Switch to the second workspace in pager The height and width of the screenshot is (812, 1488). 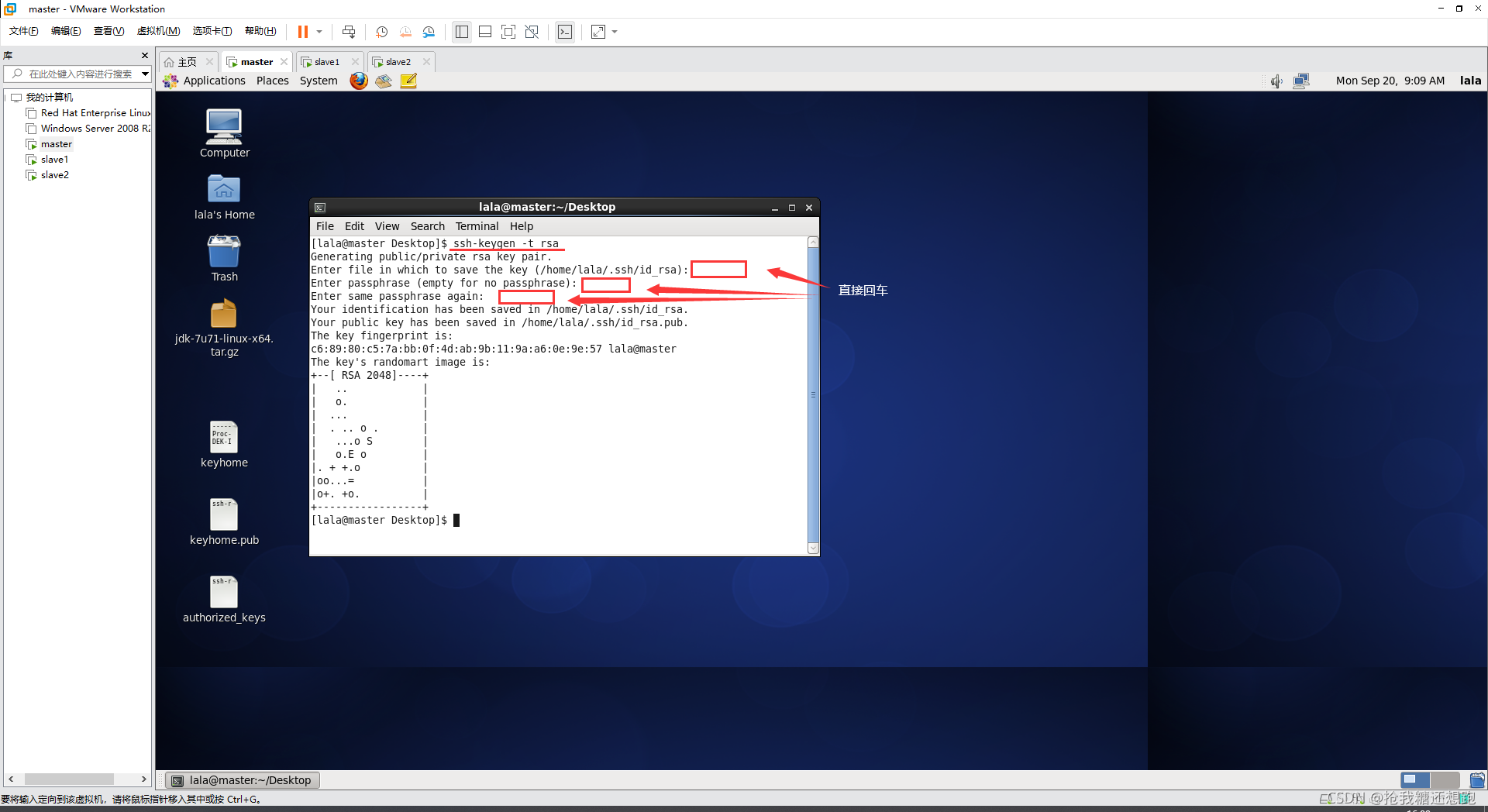[x=1445, y=779]
